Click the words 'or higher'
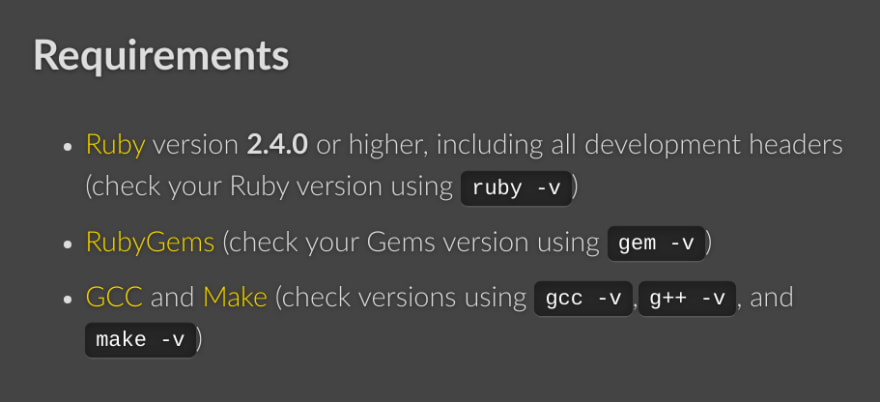 [371, 145]
